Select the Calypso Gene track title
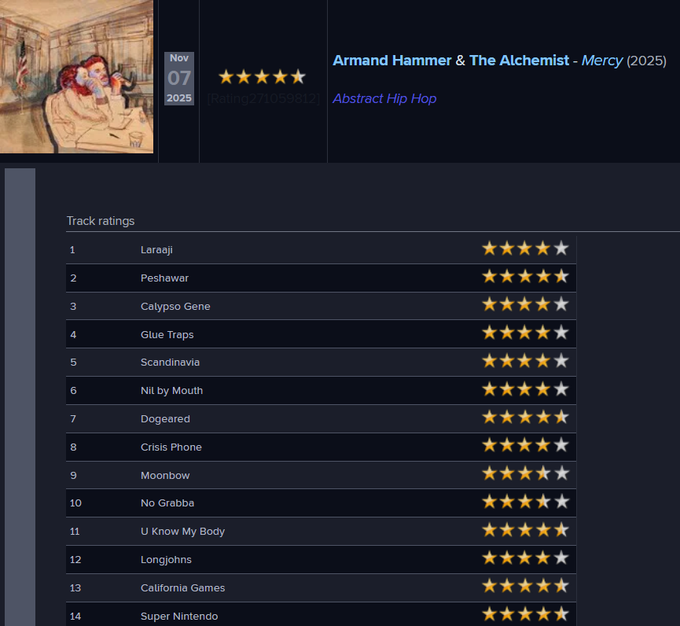The width and height of the screenshot is (680, 626). click(175, 307)
